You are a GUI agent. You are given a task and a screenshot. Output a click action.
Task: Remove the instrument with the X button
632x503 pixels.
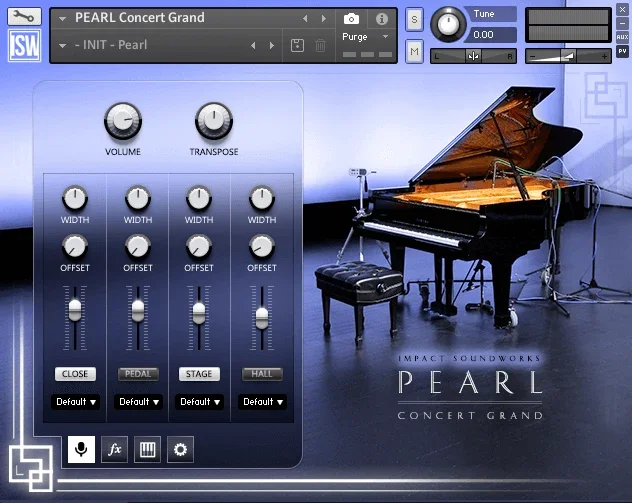622,9
